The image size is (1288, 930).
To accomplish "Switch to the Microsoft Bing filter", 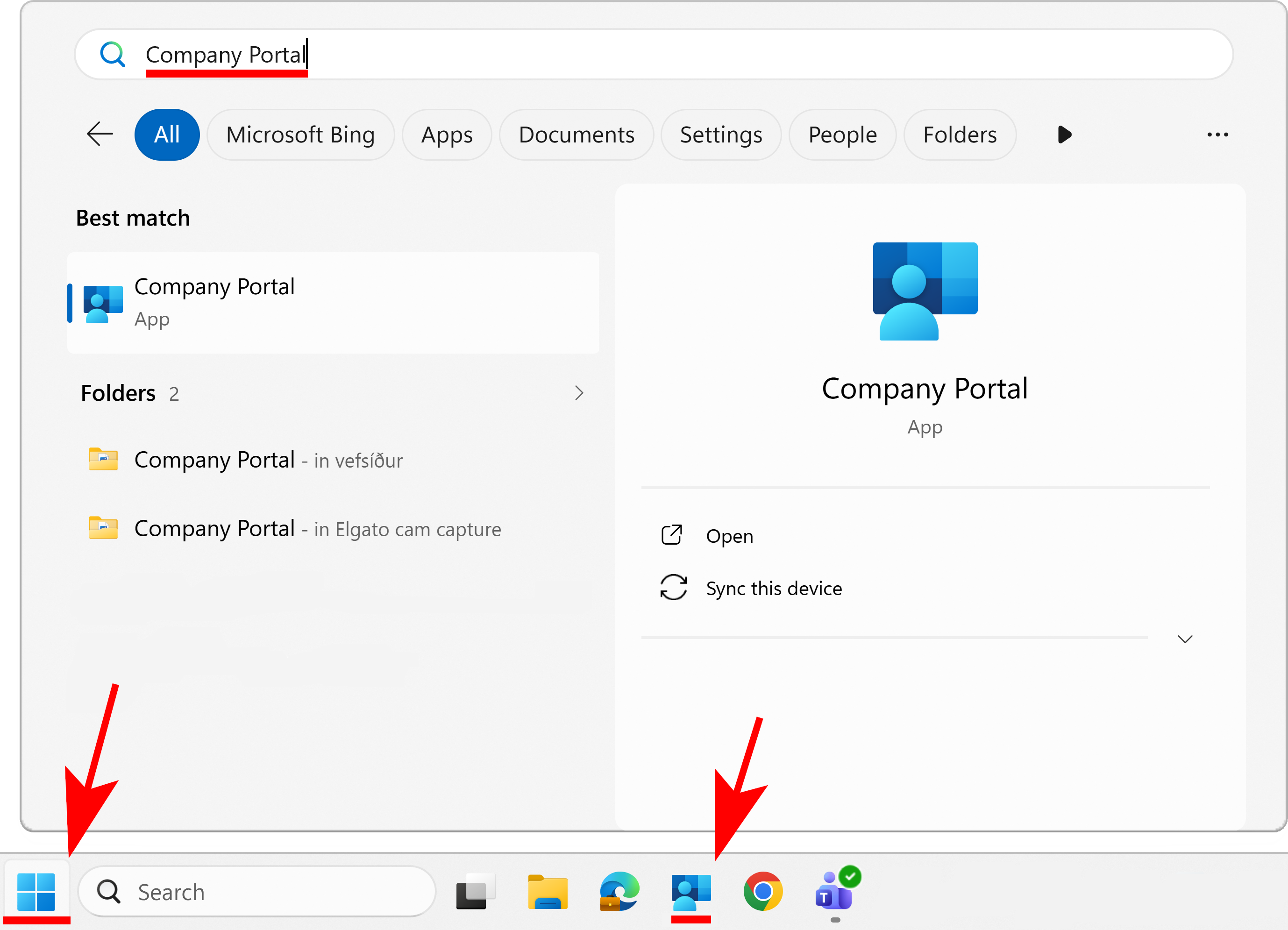I will tap(300, 135).
